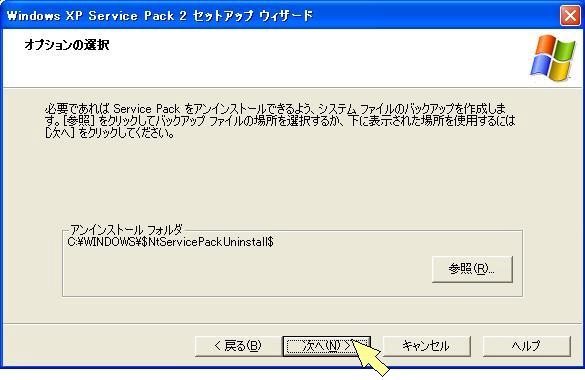This screenshot has height=380, width=585.
Task: Click the "Service Pack" text in the description
Action: coord(147,109)
